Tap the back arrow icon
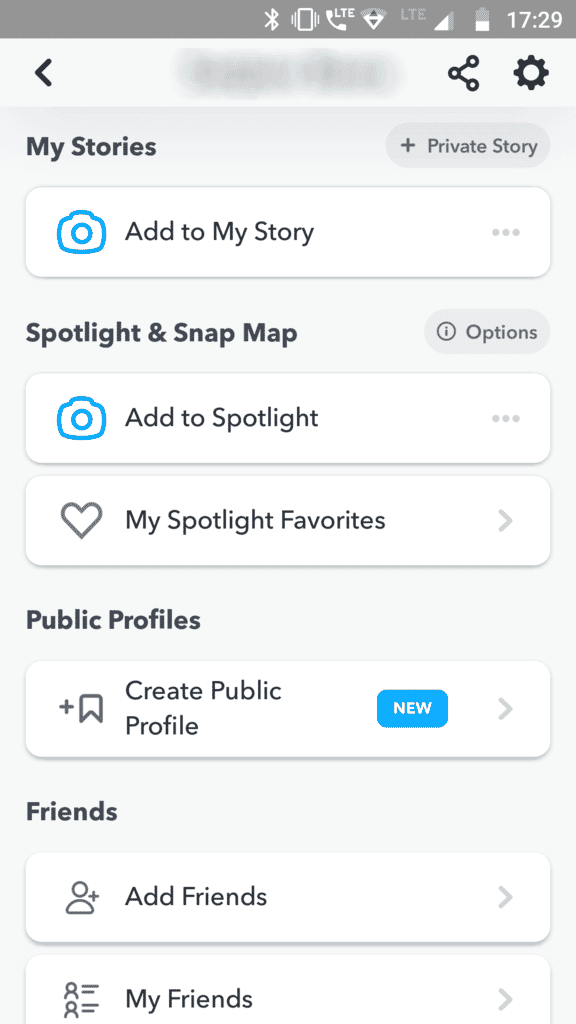 pyautogui.click(x=44, y=72)
